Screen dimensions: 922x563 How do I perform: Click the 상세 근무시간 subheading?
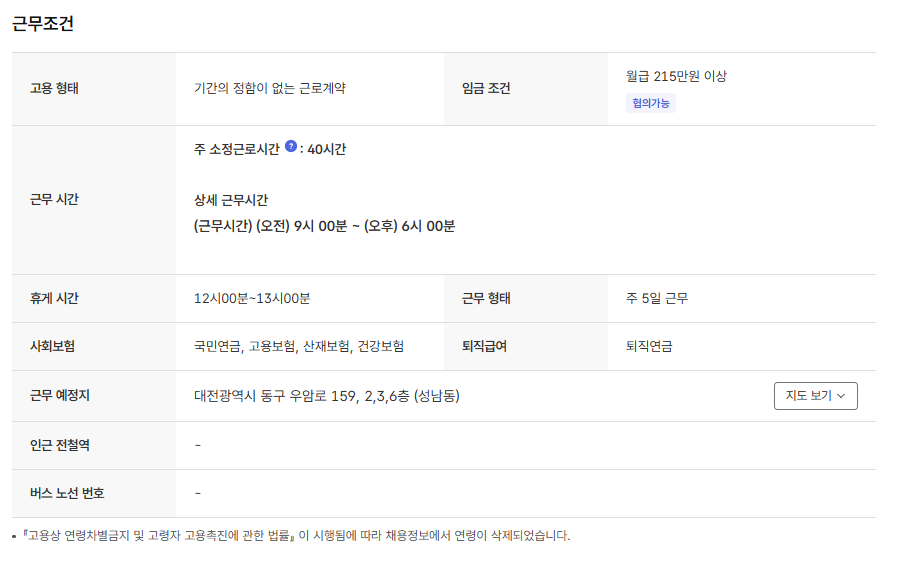[238, 200]
